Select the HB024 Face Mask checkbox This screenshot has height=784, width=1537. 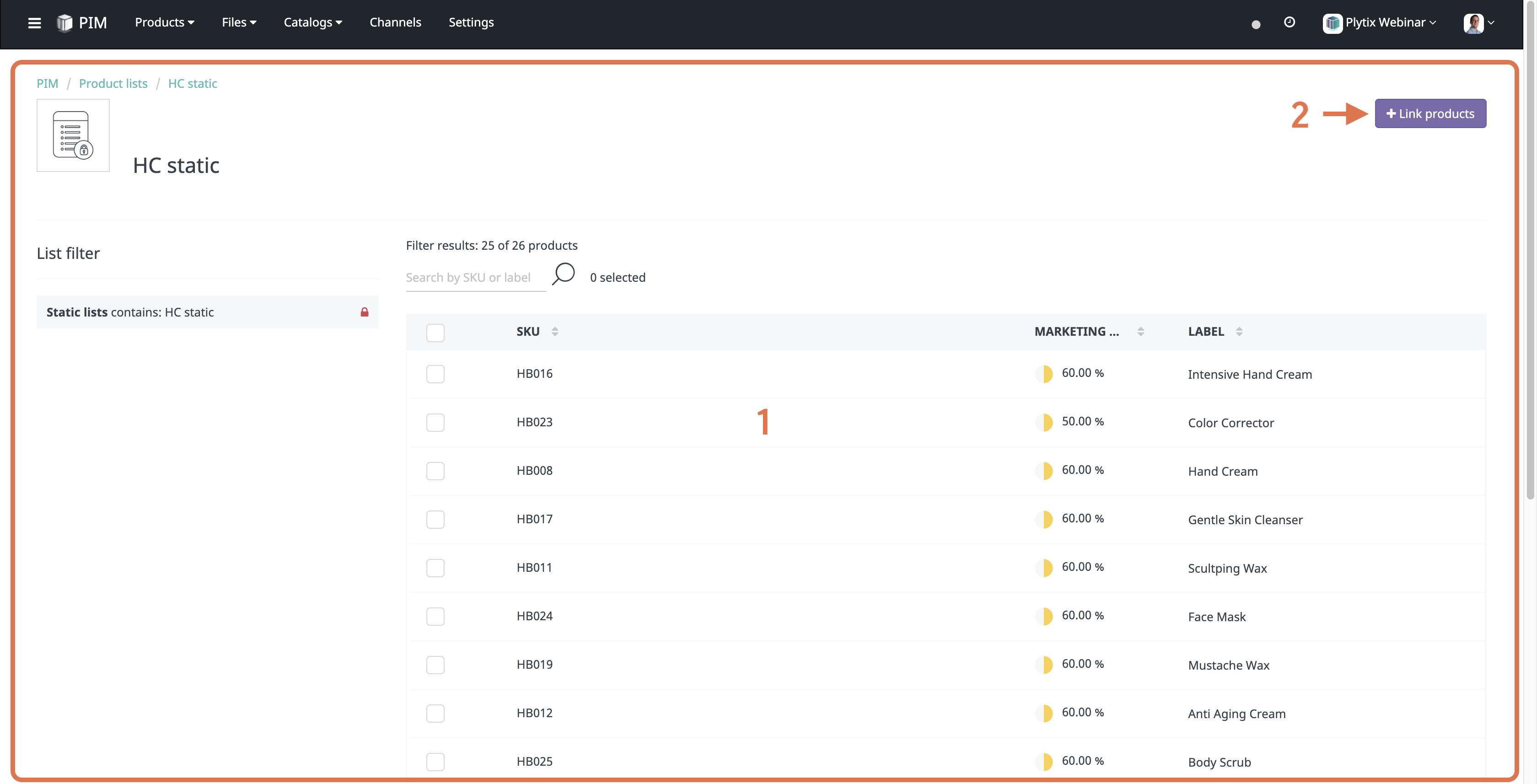tap(435, 616)
